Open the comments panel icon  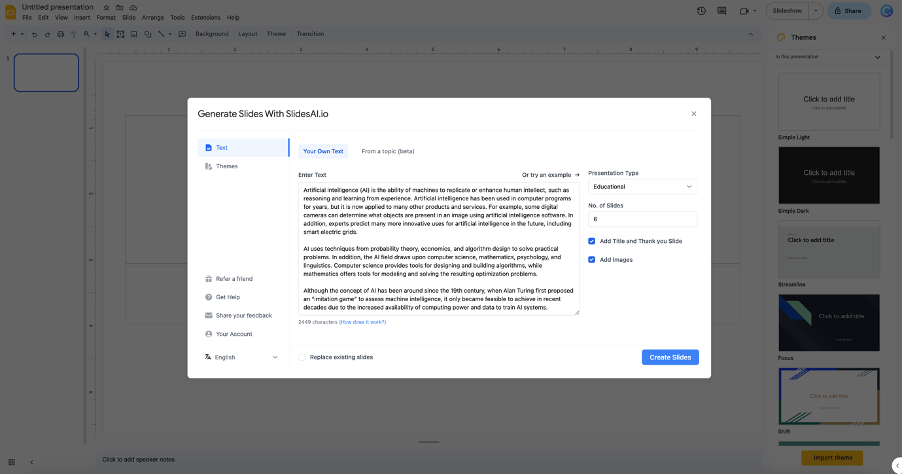(x=721, y=11)
